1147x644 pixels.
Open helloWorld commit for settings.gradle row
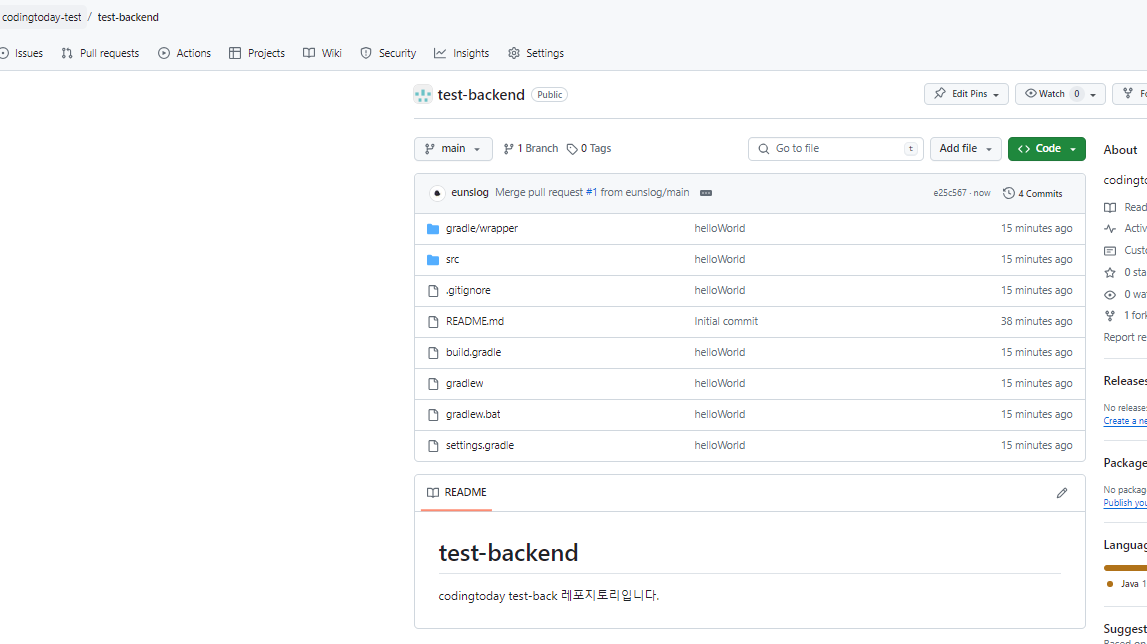[720, 445]
